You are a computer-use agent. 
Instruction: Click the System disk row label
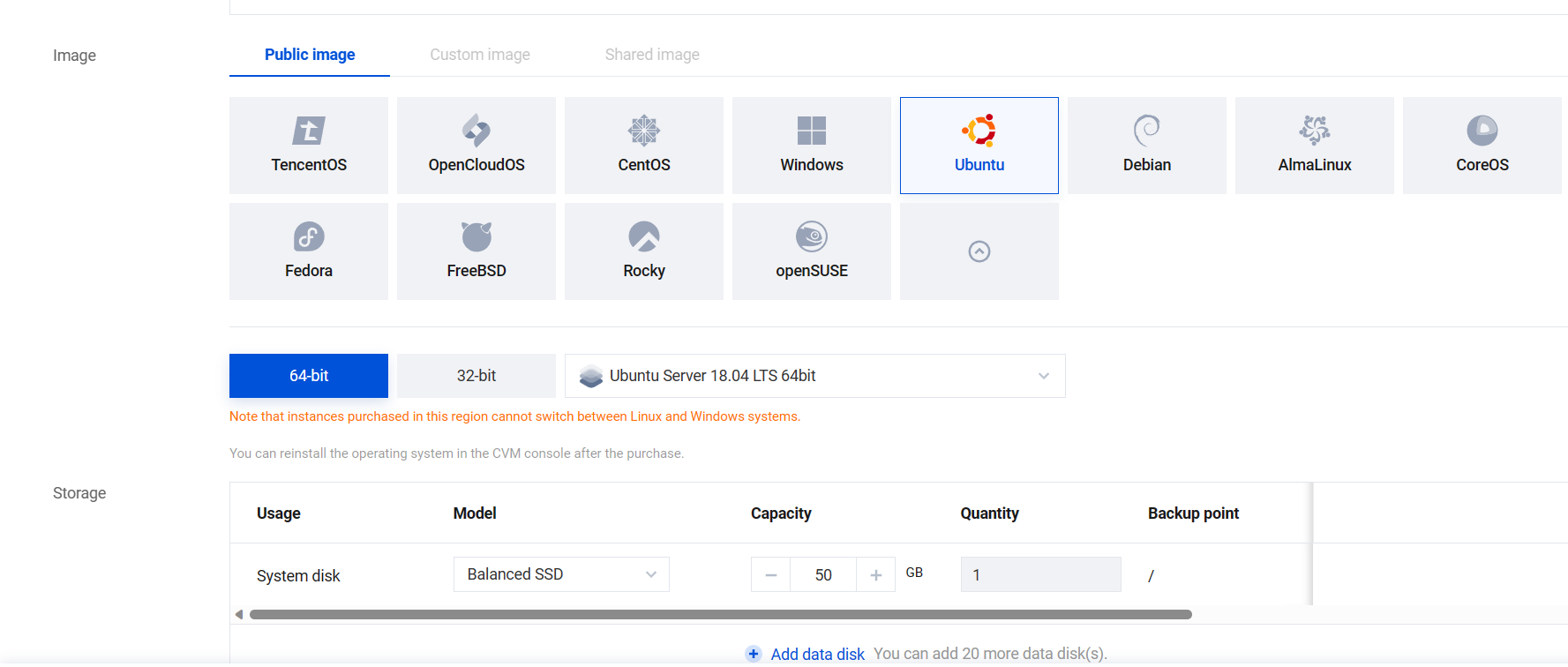pos(298,576)
